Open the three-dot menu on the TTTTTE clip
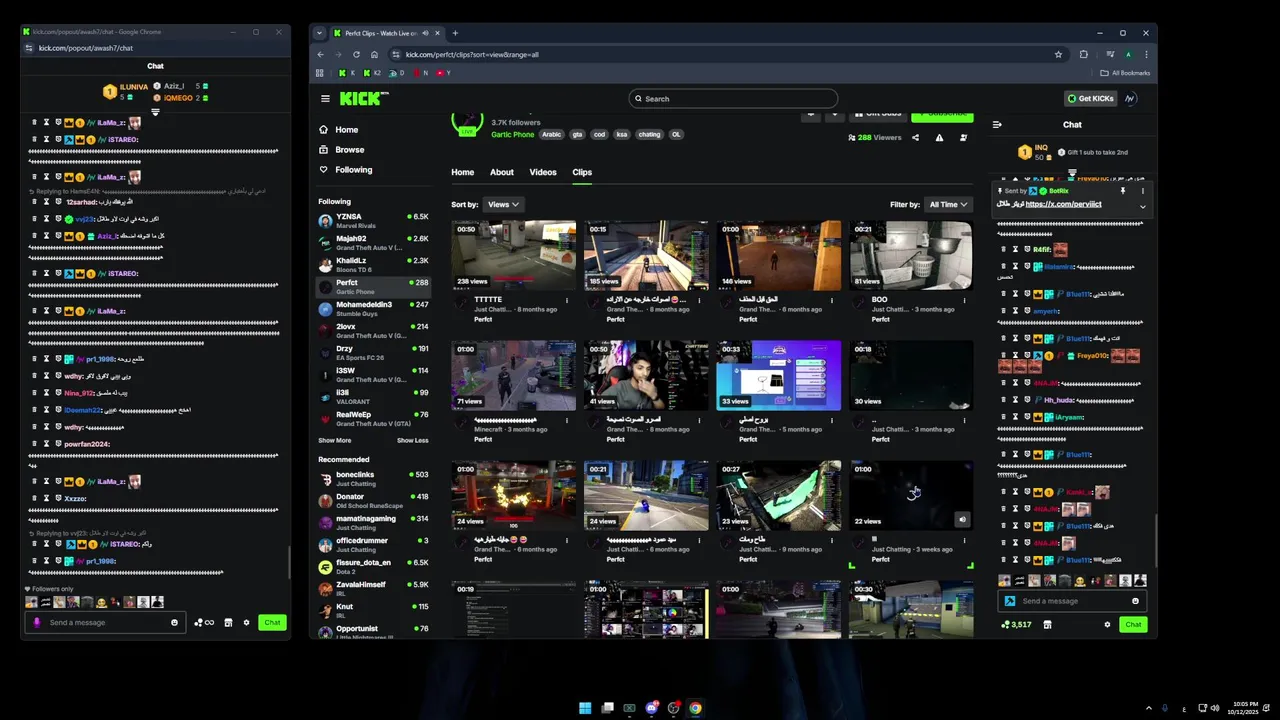Viewport: 1280px width, 720px height. pos(567,300)
